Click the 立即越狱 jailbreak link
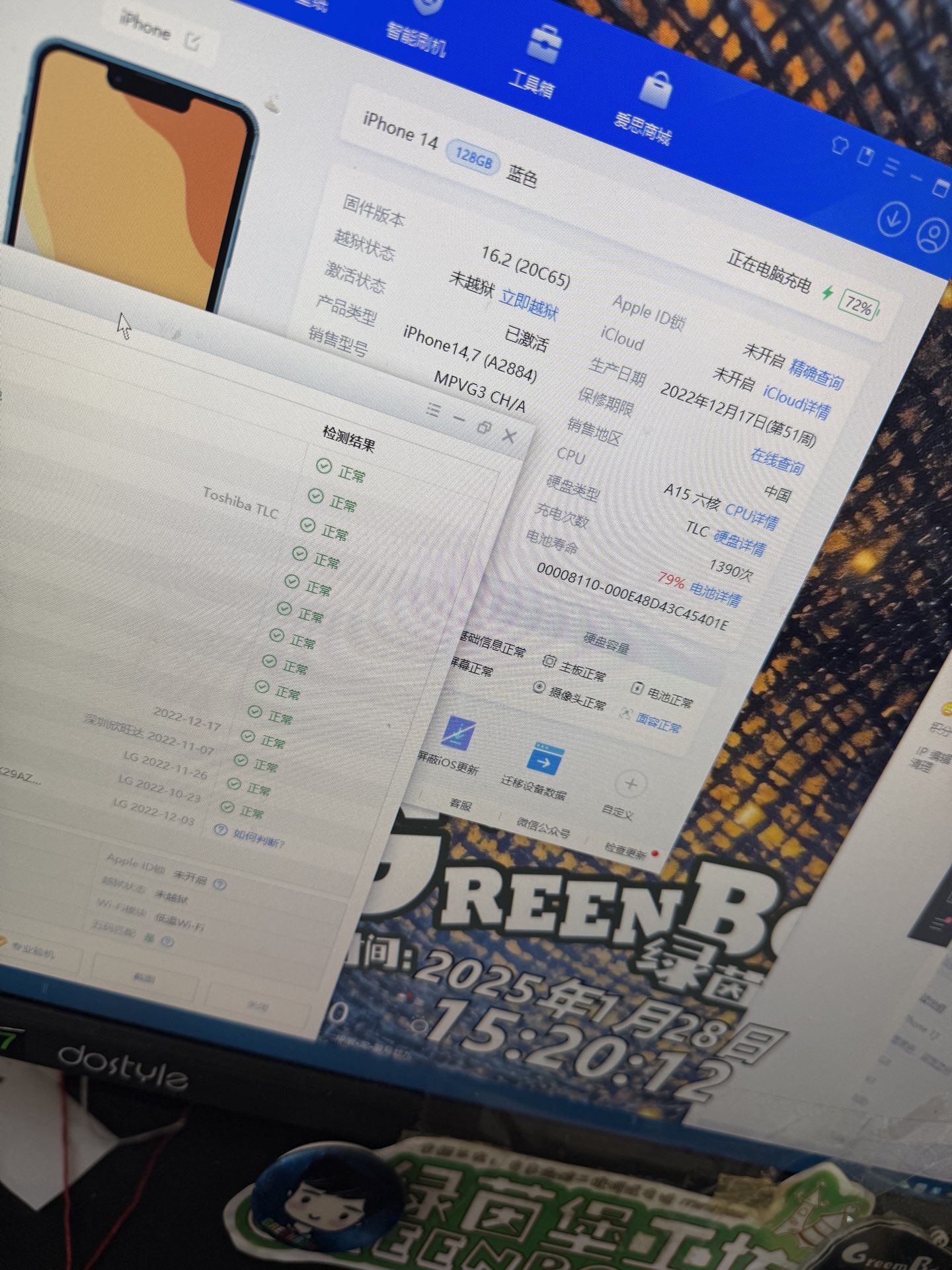Screen dimensions: 952x1270 (x=530, y=305)
